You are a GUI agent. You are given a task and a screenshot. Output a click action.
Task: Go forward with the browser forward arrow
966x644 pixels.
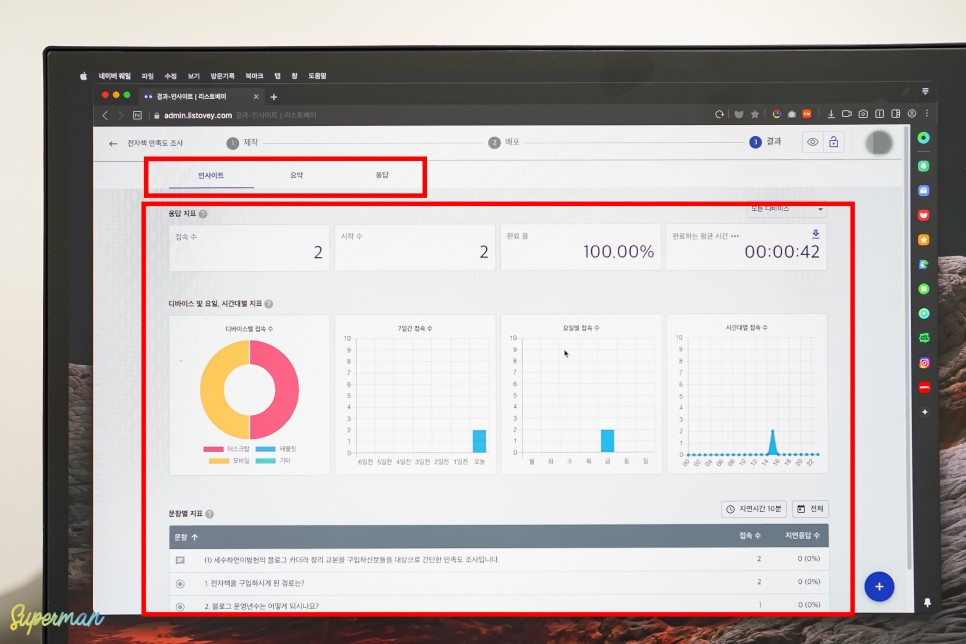(x=121, y=115)
